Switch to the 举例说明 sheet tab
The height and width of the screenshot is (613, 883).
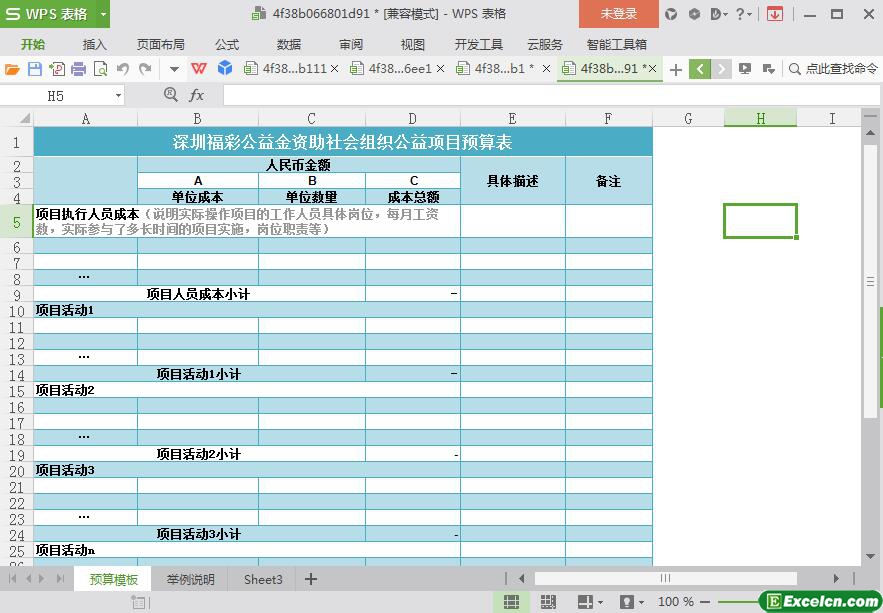tap(190, 579)
